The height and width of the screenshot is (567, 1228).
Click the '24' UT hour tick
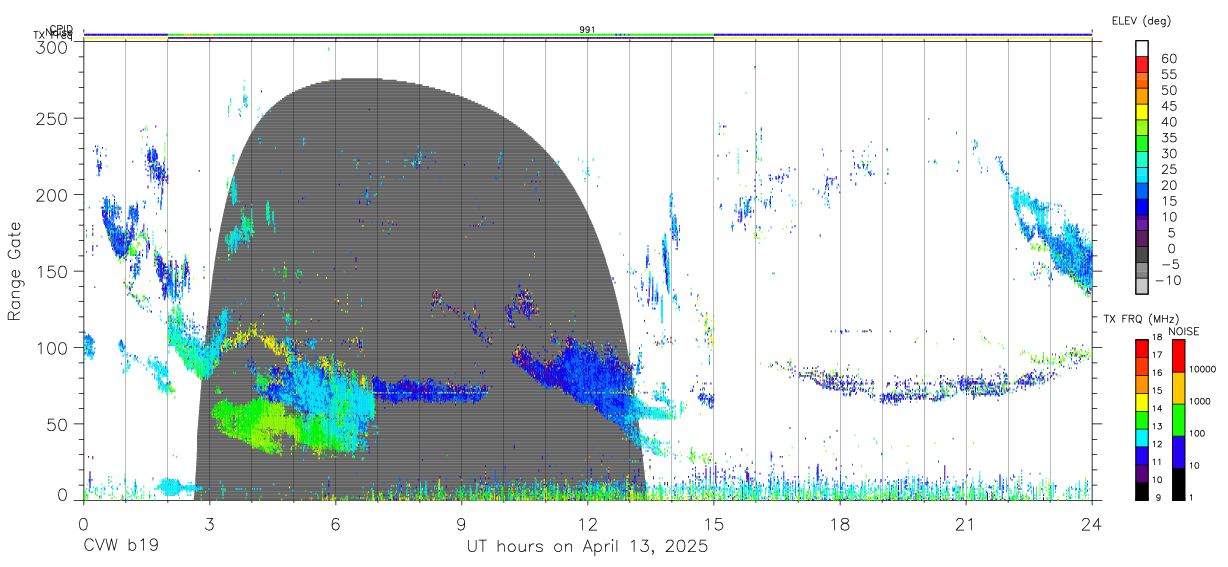pyautogui.click(x=1091, y=524)
